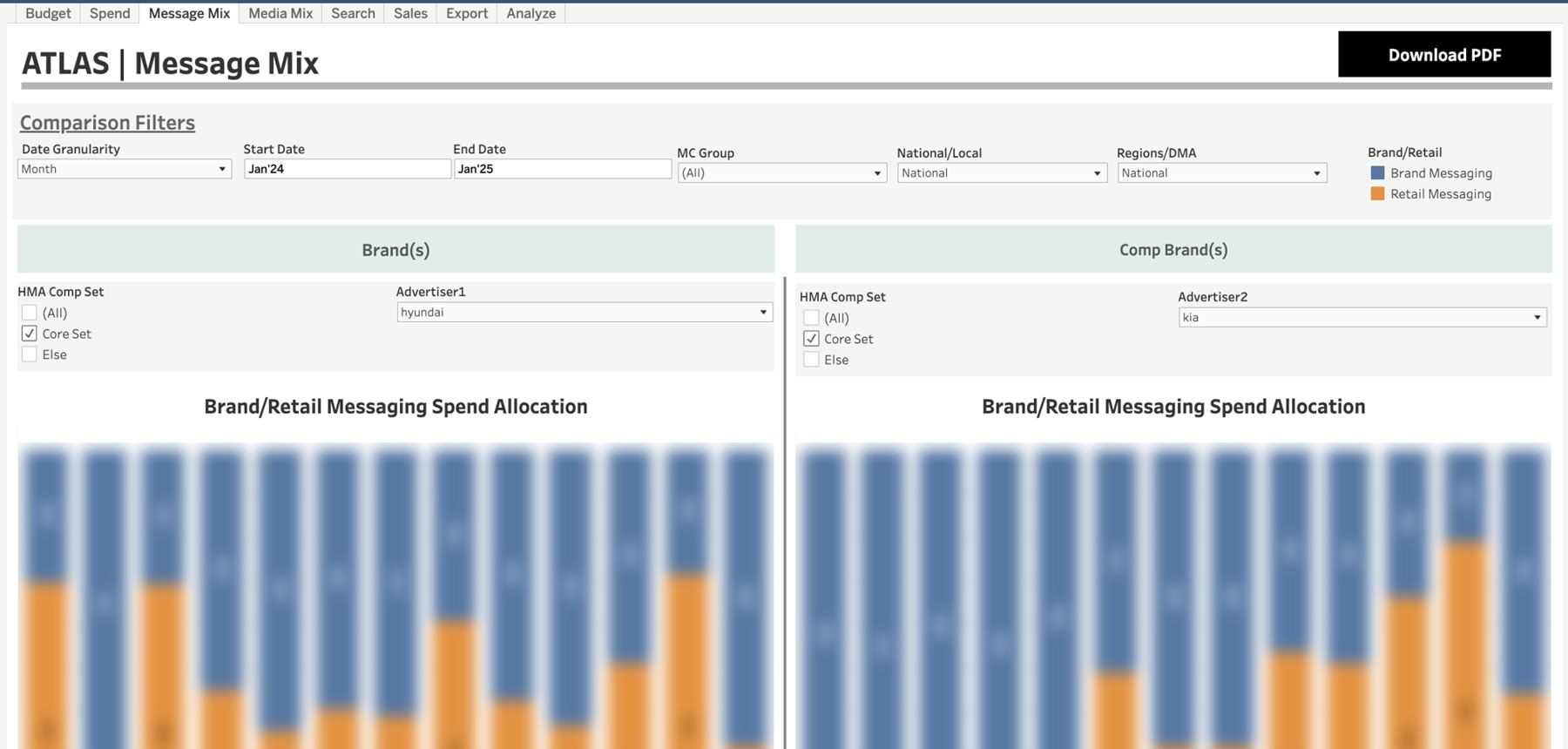Open the Budget tab
1568x749 pixels.
coord(48,13)
